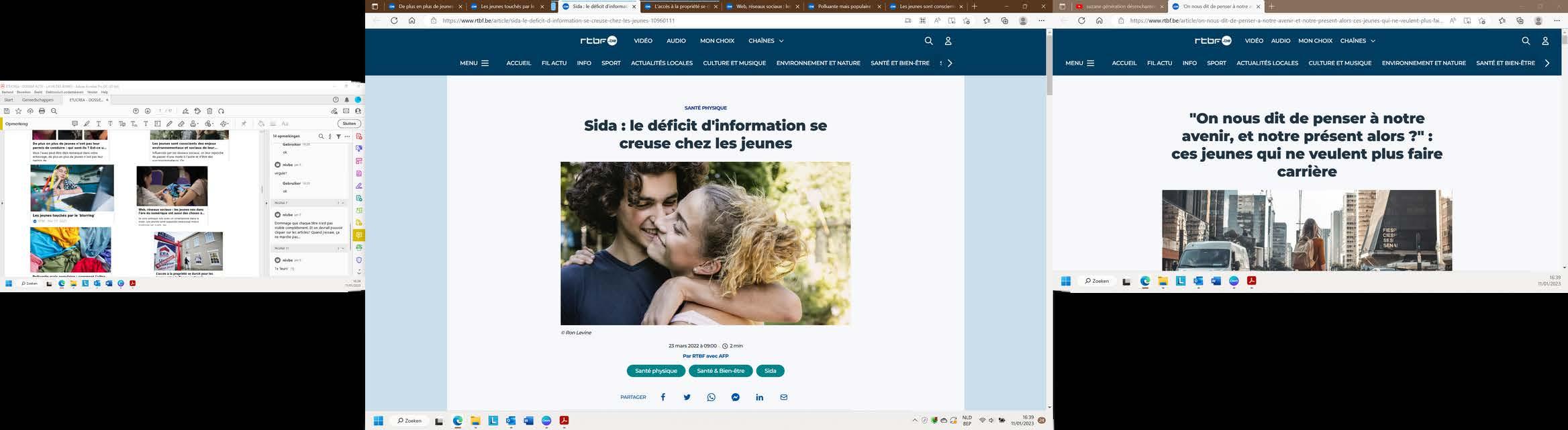Open 'Fil actu' link in right browser nav
This screenshot has height=430, width=1568.
1159,63
